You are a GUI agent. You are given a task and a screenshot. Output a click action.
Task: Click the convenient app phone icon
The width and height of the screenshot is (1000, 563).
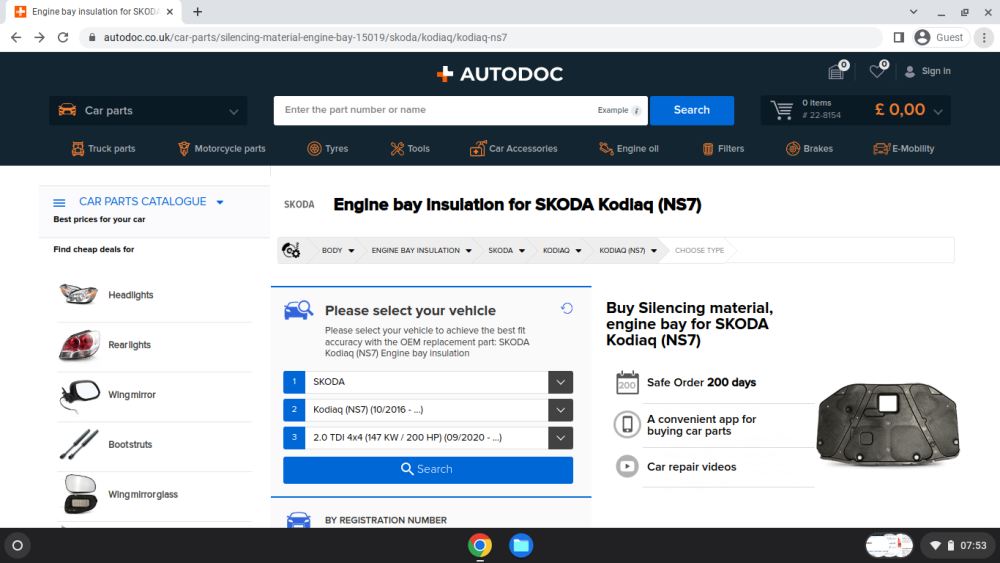click(x=627, y=425)
